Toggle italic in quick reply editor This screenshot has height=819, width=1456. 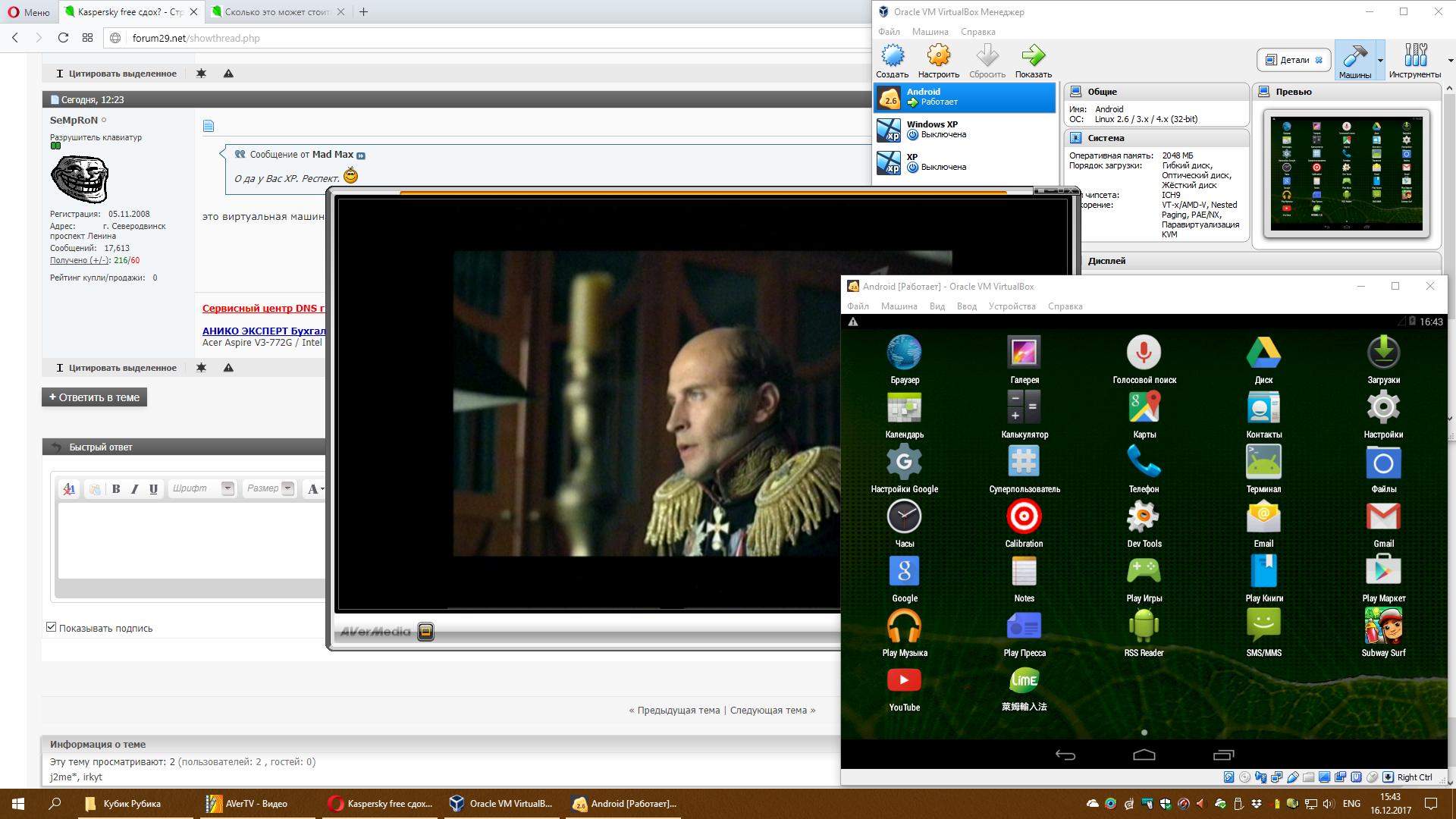pos(135,489)
